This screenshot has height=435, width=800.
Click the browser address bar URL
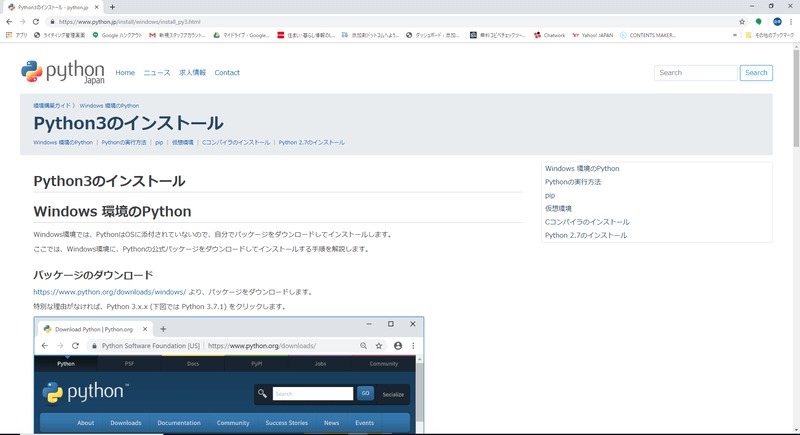(130, 22)
